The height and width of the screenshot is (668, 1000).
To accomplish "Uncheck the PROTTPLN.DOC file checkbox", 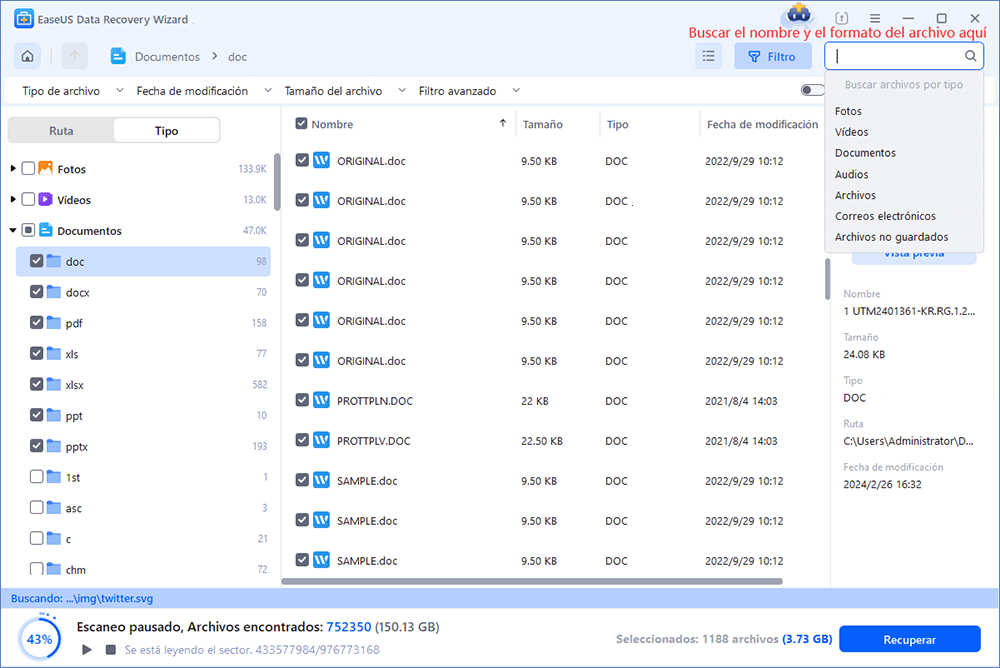I will pos(302,400).
